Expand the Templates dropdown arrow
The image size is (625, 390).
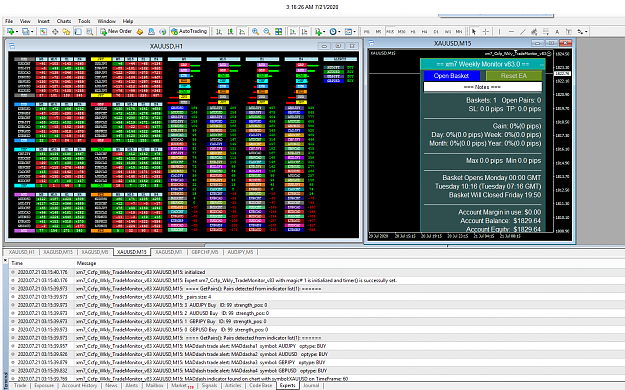(354, 32)
